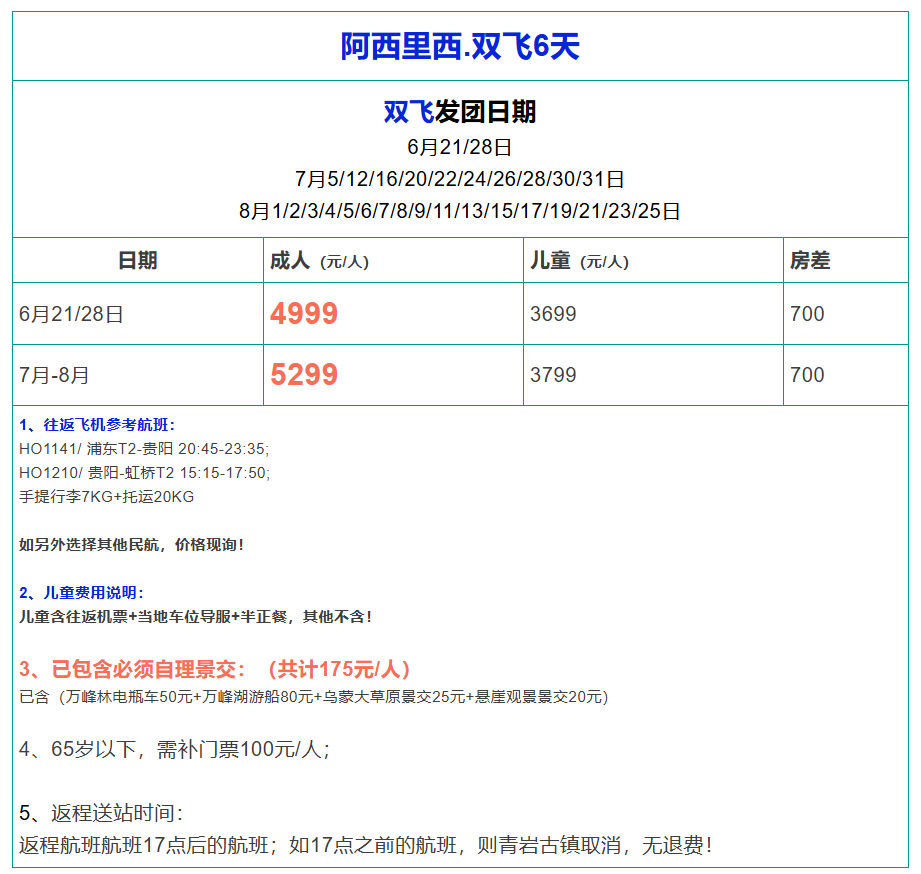Viewport: 921px width, 874px height.
Task: Click the 返程送站时间 heading
Action: coord(101,813)
